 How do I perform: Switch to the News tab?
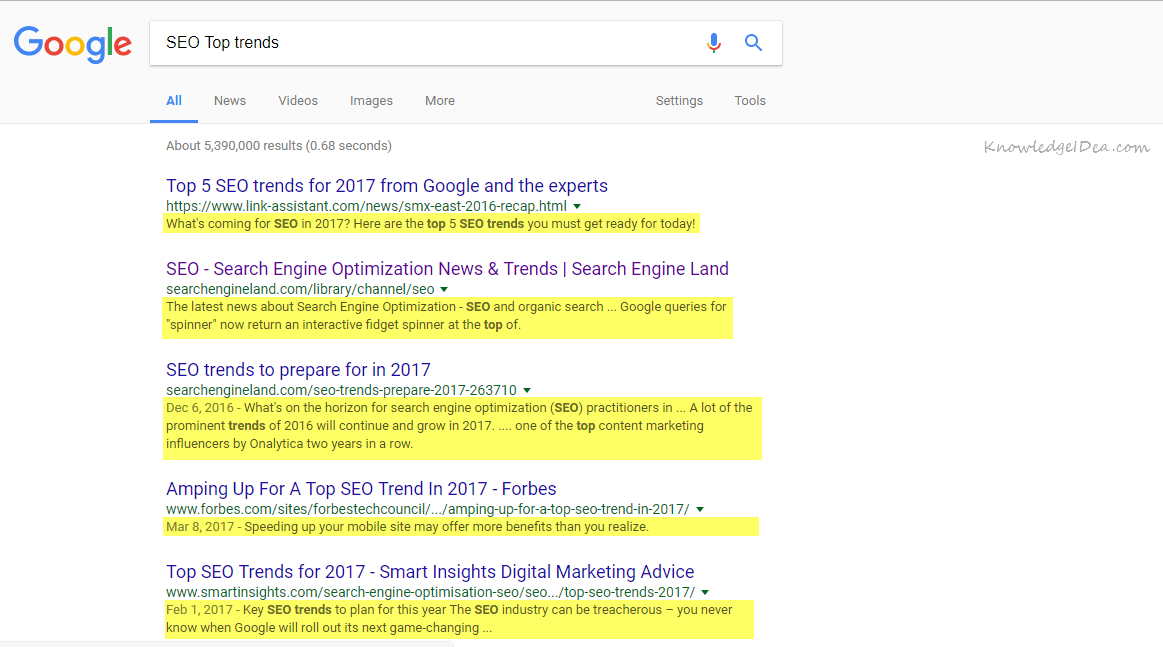[x=230, y=101]
